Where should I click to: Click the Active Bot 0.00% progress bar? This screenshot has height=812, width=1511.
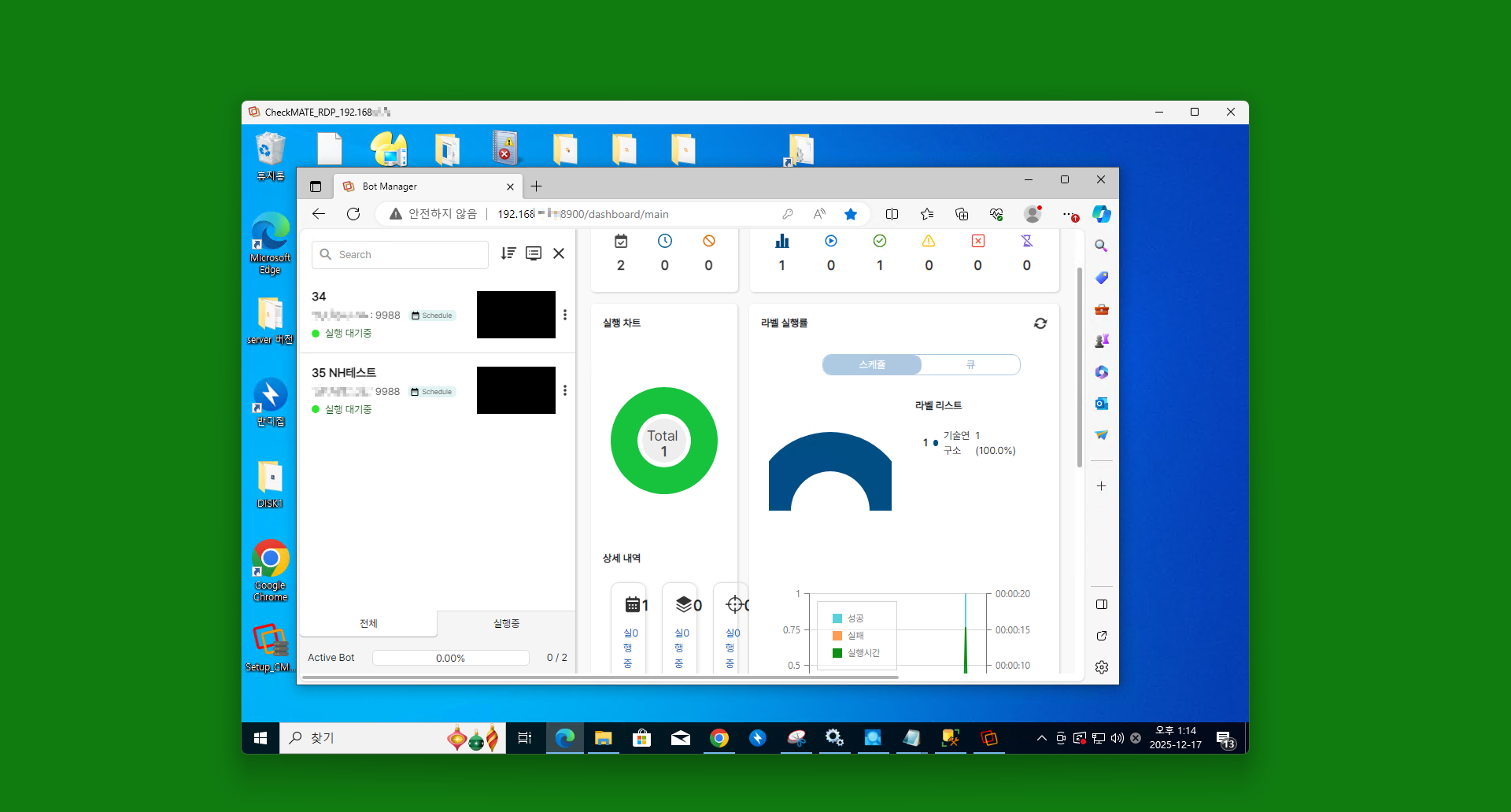pyautogui.click(x=451, y=658)
